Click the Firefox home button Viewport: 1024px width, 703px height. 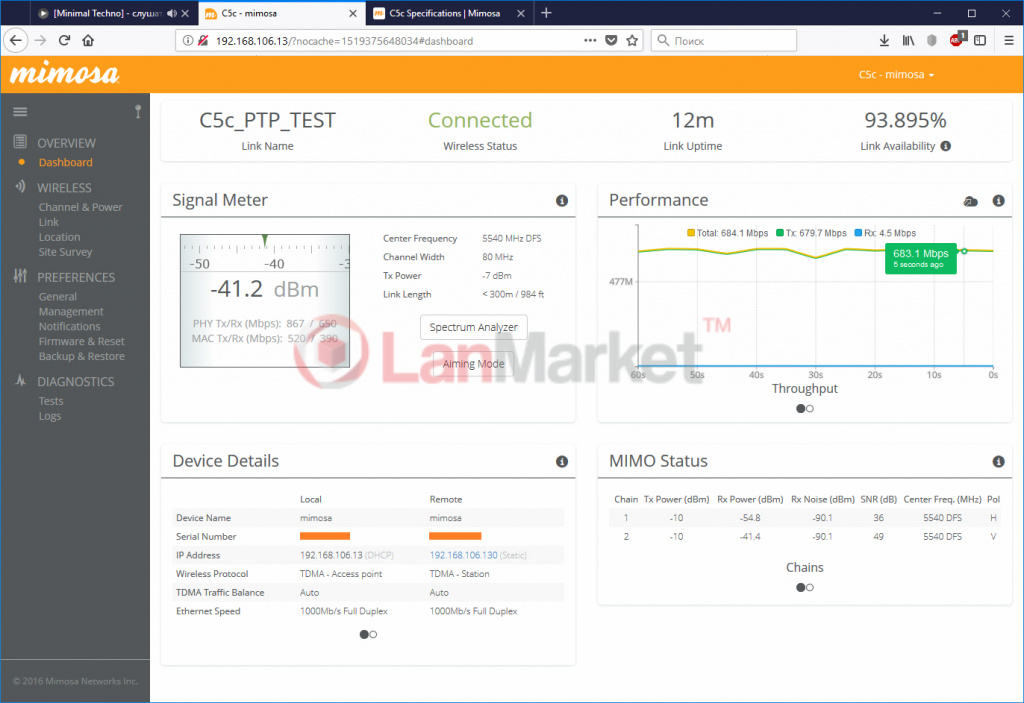[x=88, y=41]
